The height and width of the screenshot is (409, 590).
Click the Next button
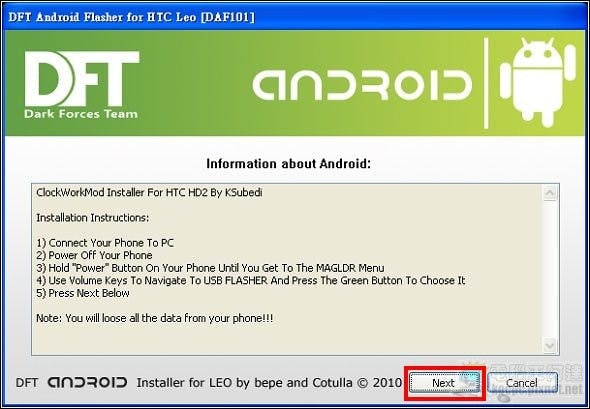(x=444, y=383)
